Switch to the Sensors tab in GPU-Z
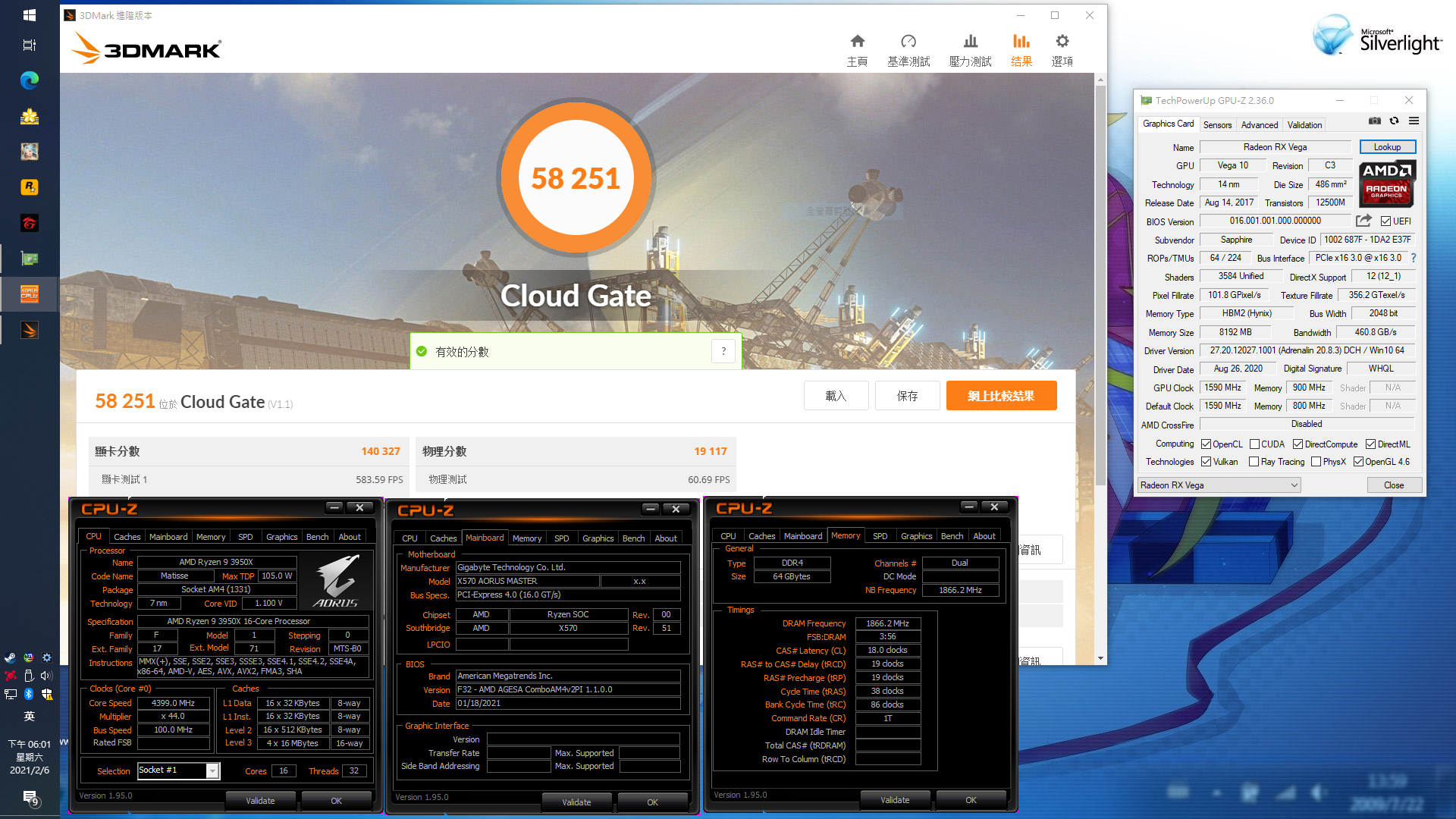 1217,125
